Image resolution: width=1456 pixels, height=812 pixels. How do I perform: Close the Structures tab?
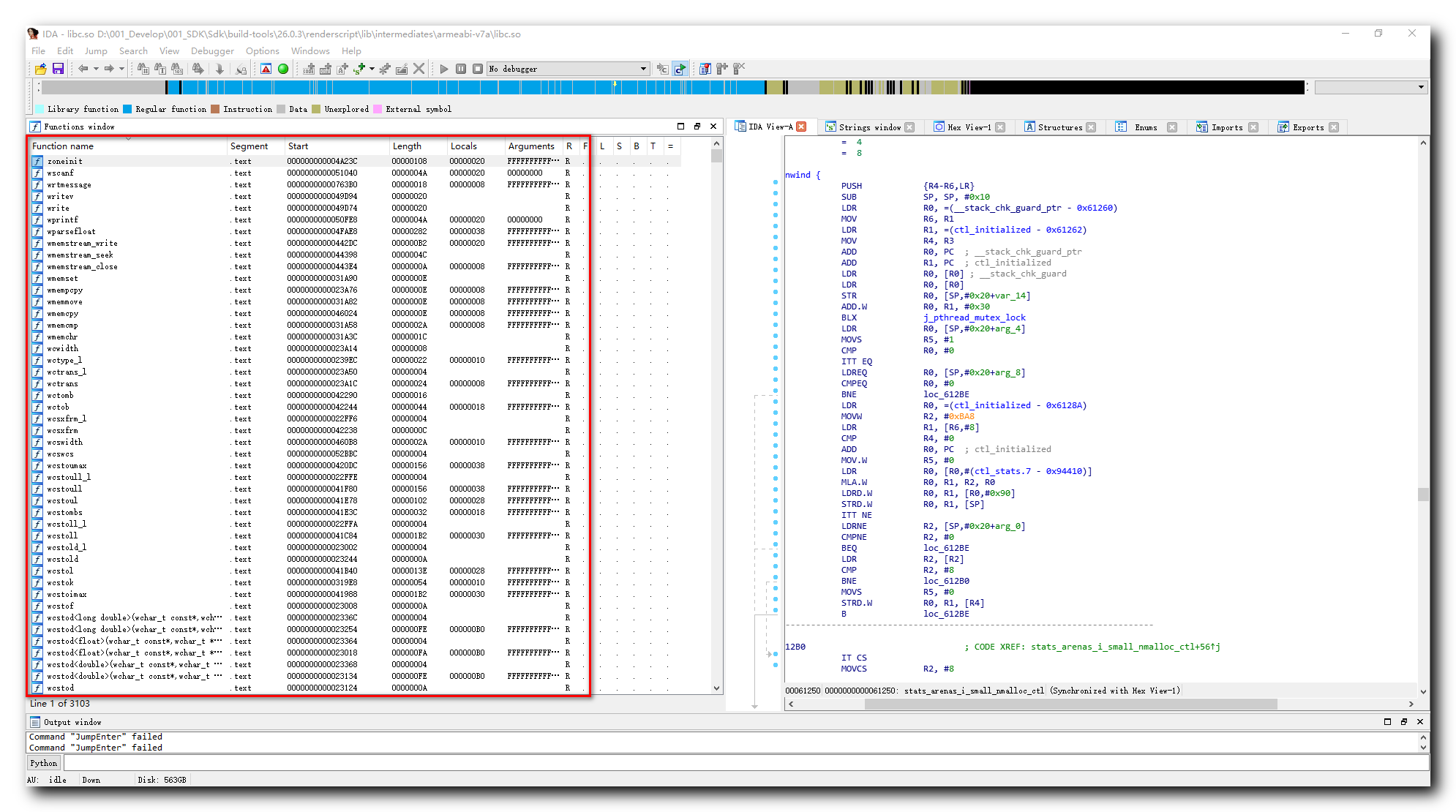pyautogui.click(x=1092, y=127)
